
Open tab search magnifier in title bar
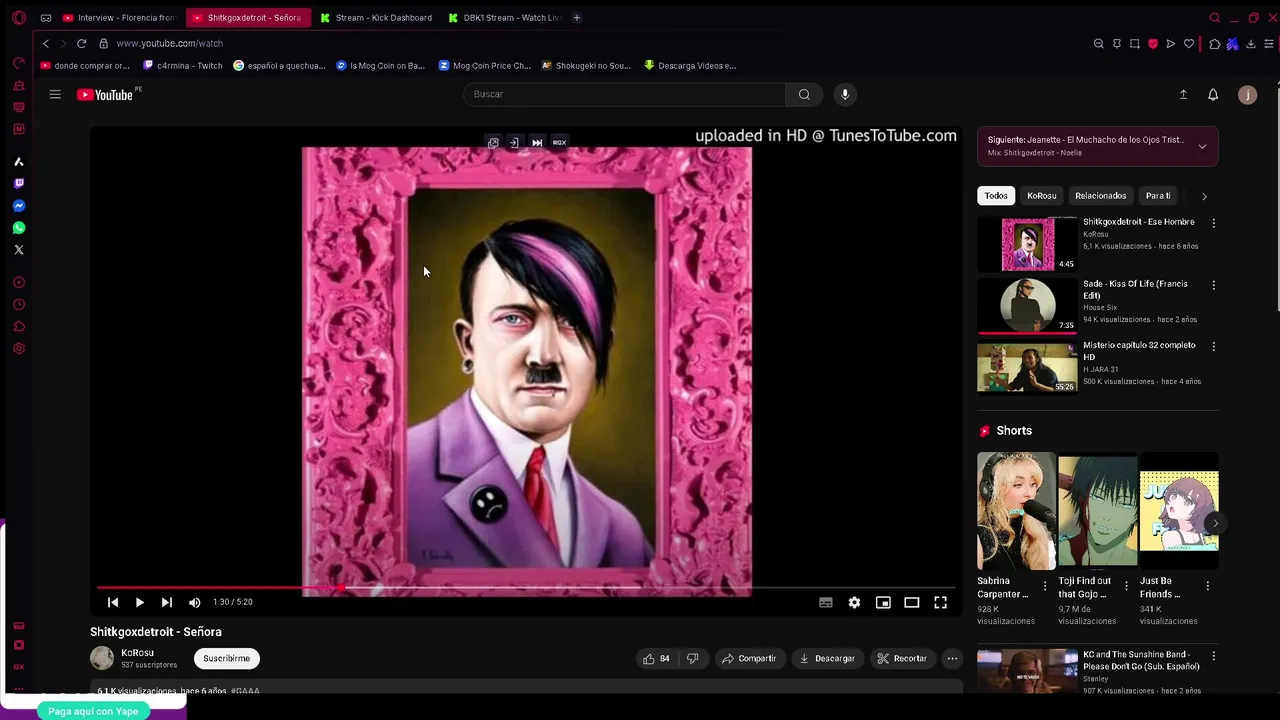pyautogui.click(x=1215, y=18)
